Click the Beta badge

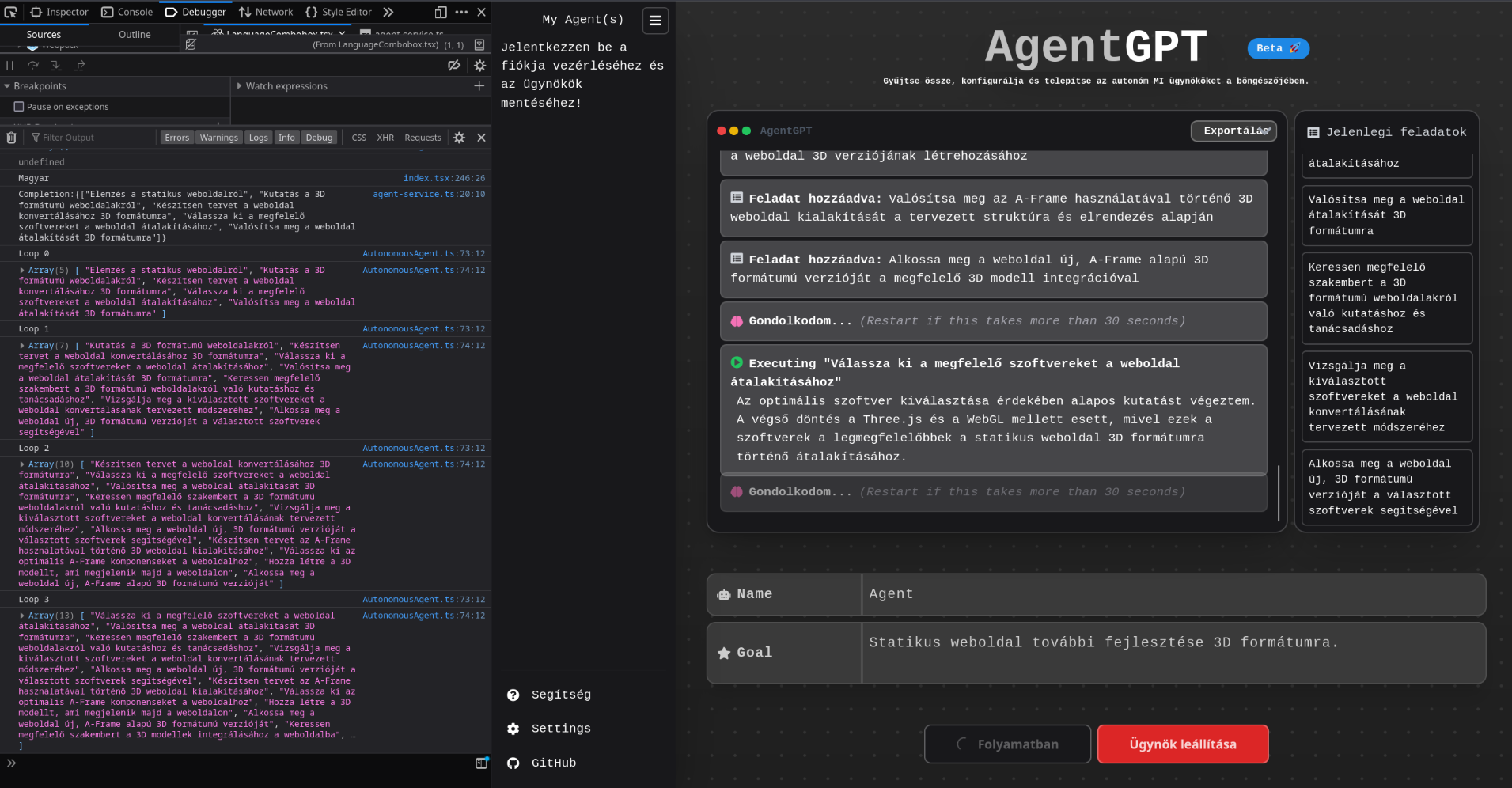pyautogui.click(x=1278, y=48)
